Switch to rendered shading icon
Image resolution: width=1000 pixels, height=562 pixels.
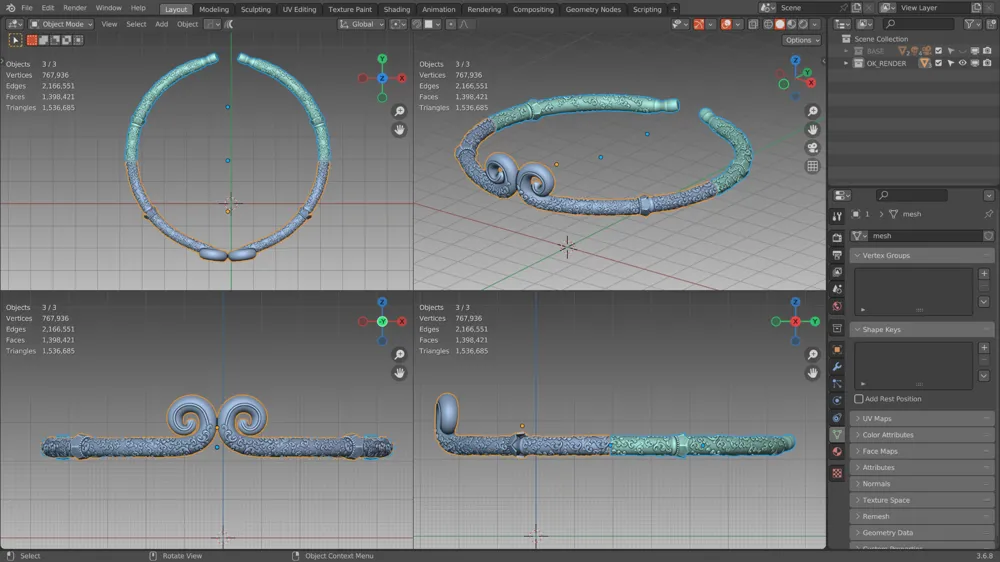pyautogui.click(x=803, y=24)
